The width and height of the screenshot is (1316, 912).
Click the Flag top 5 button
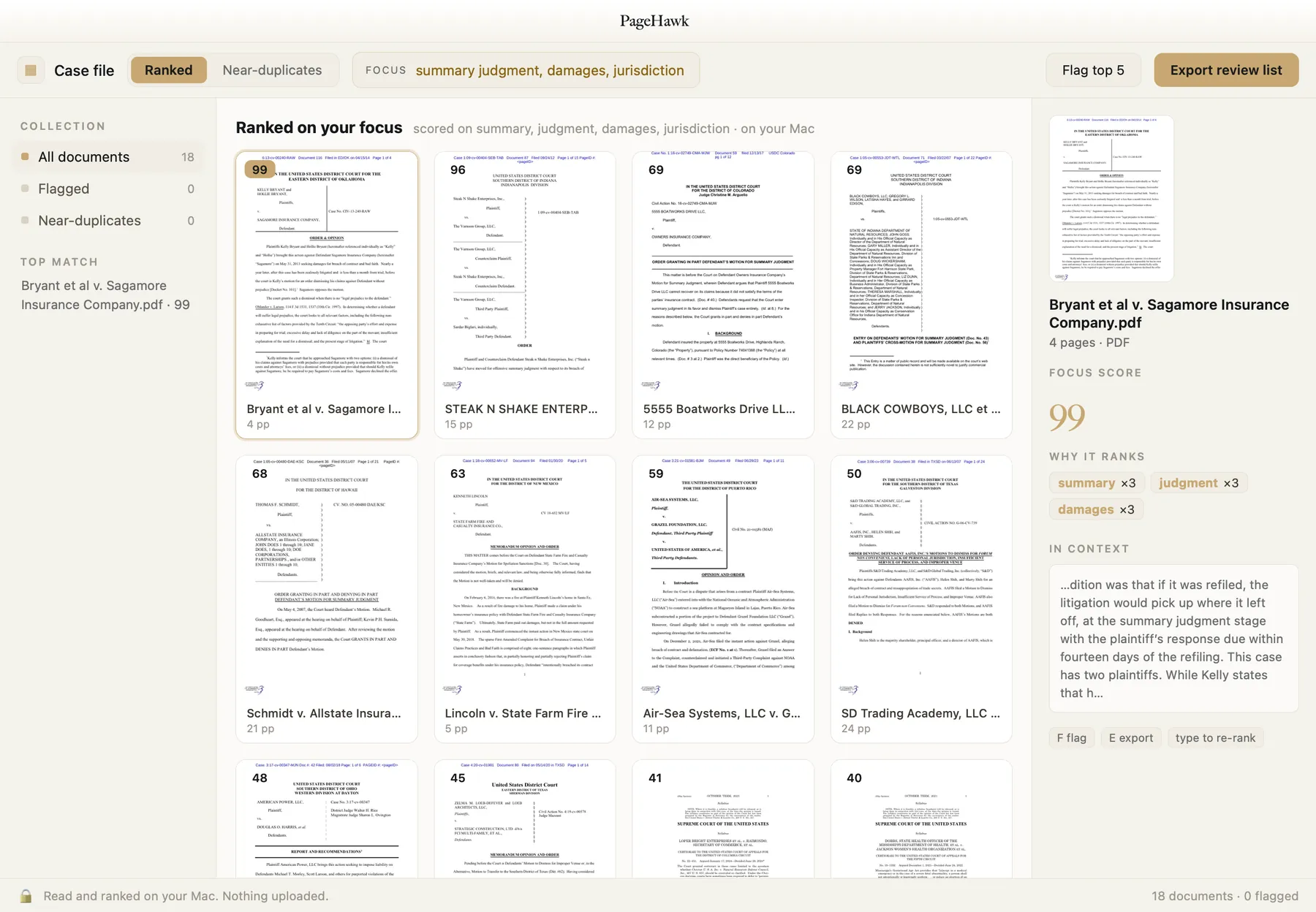(x=1093, y=70)
